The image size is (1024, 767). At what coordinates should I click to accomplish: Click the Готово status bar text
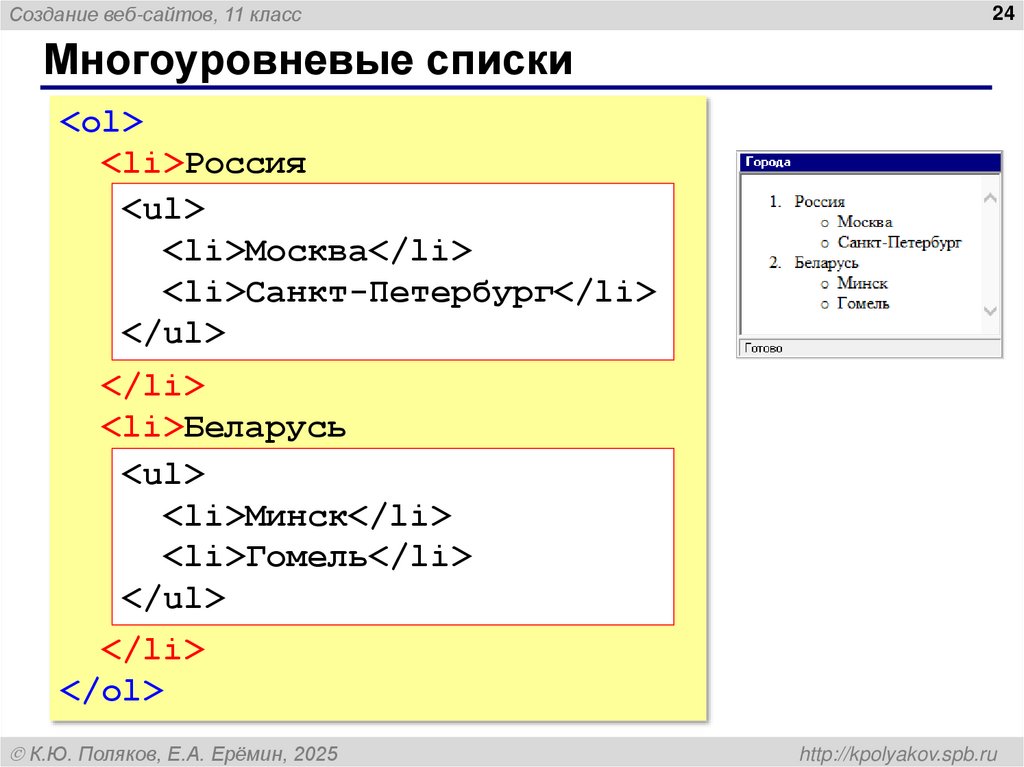coord(763,348)
